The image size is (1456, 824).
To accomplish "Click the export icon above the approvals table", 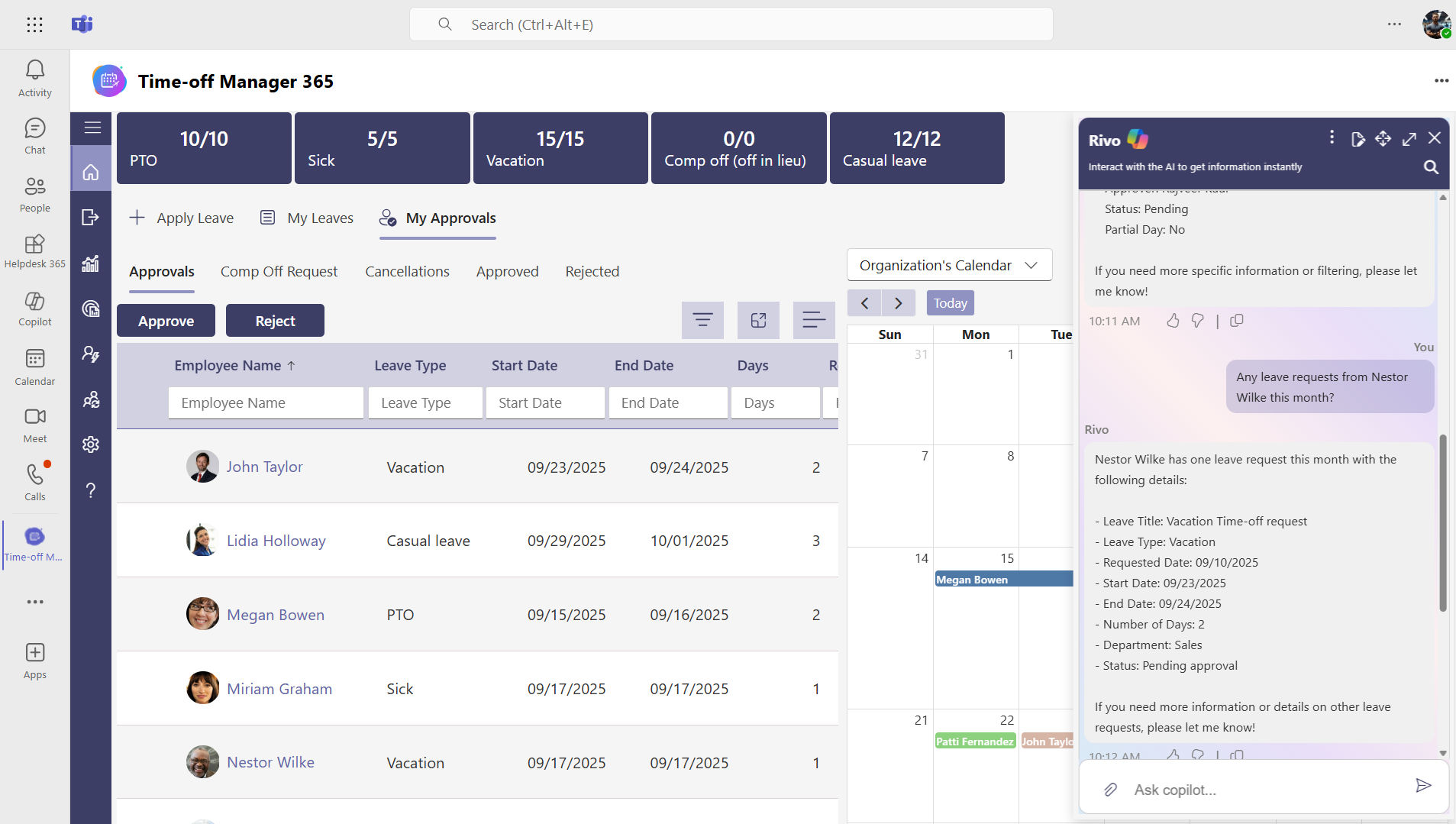I will tap(757, 320).
